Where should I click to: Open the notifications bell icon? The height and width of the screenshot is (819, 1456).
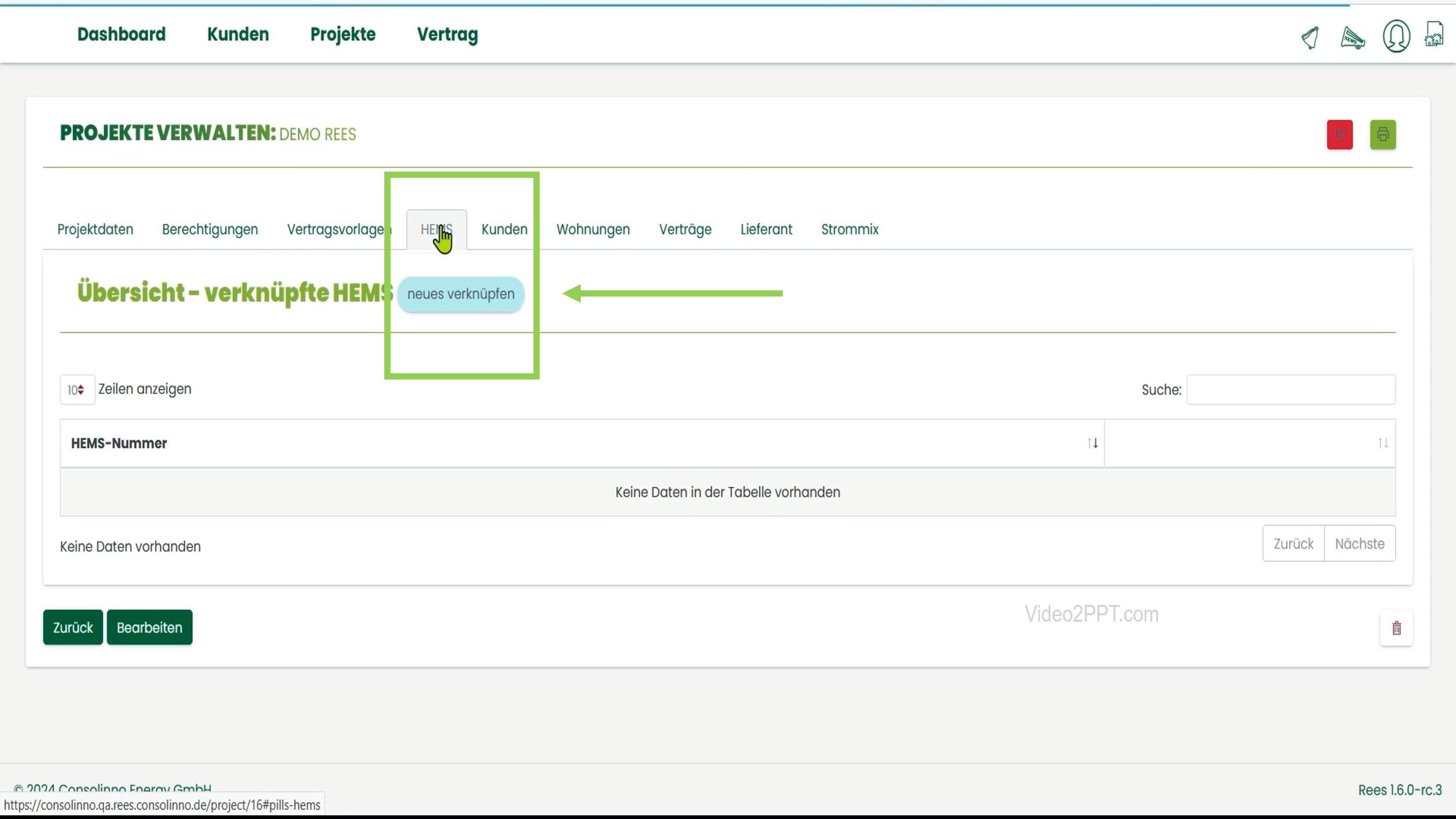click(x=1310, y=38)
